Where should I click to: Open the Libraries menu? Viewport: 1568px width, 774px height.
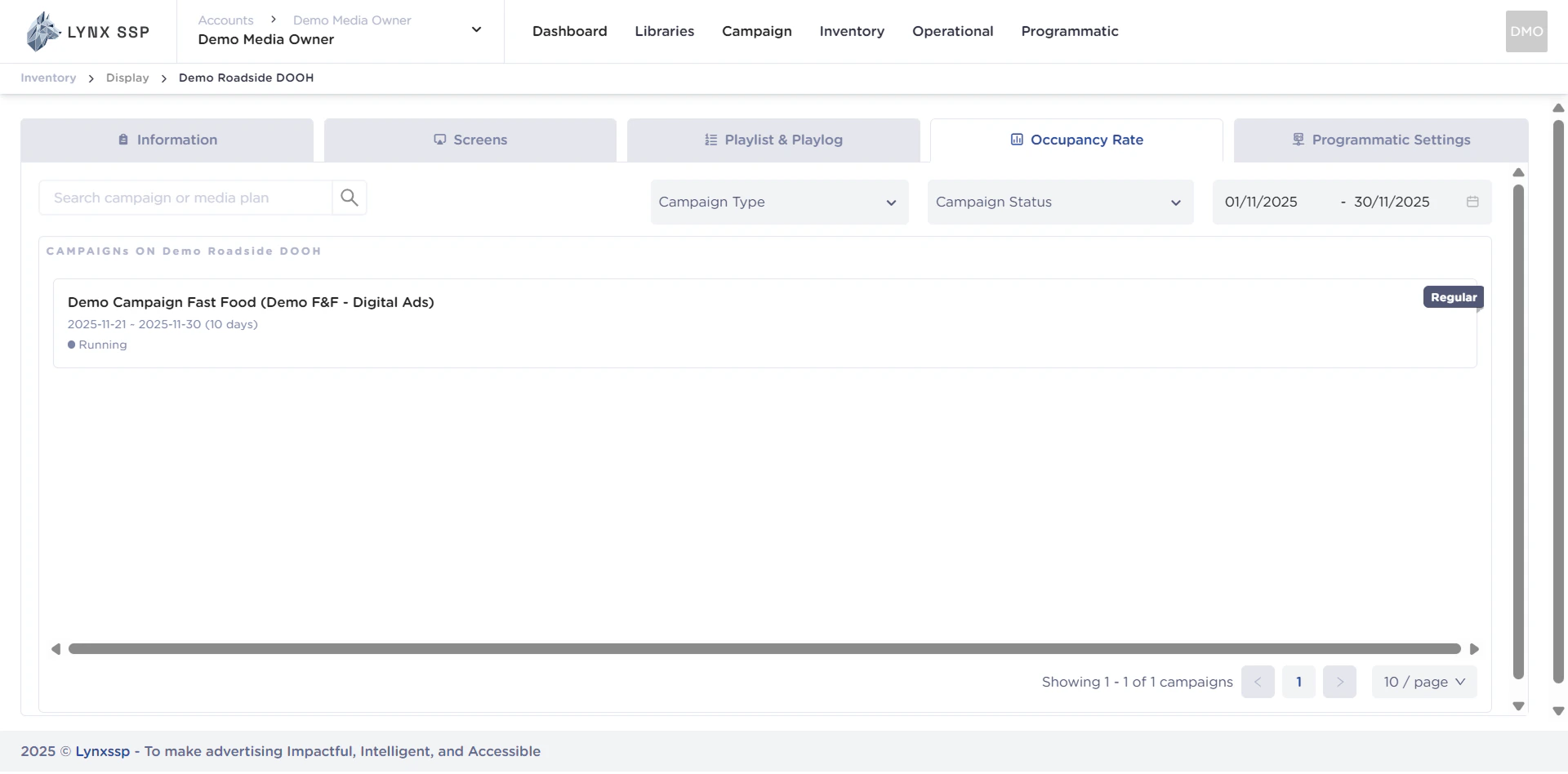[x=665, y=31]
